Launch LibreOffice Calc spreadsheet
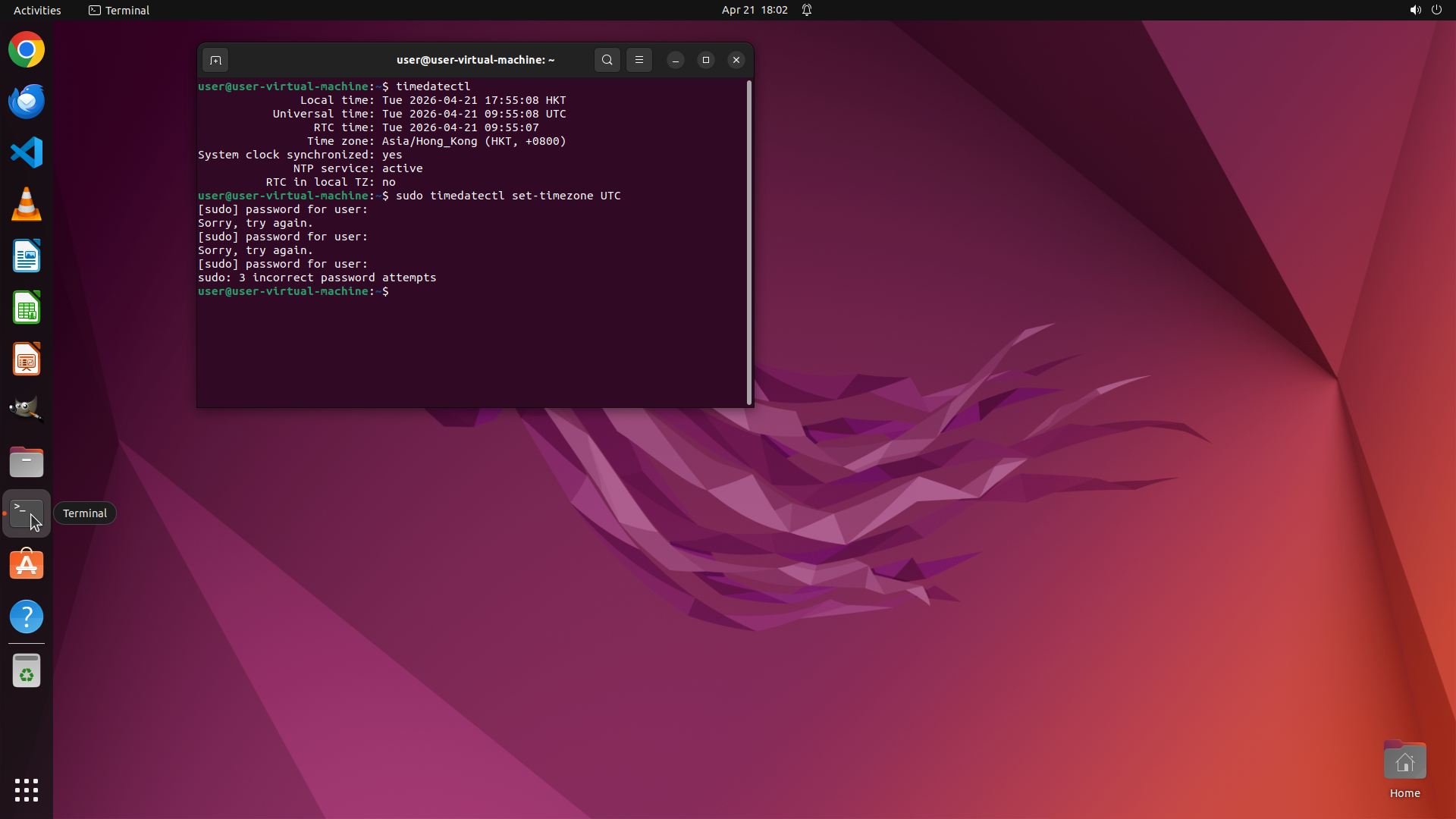 [x=27, y=308]
